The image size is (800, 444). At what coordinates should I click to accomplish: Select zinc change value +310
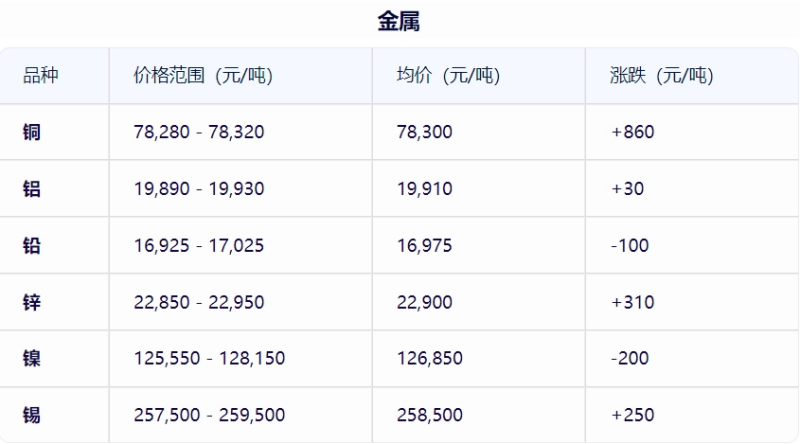tap(632, 302)
